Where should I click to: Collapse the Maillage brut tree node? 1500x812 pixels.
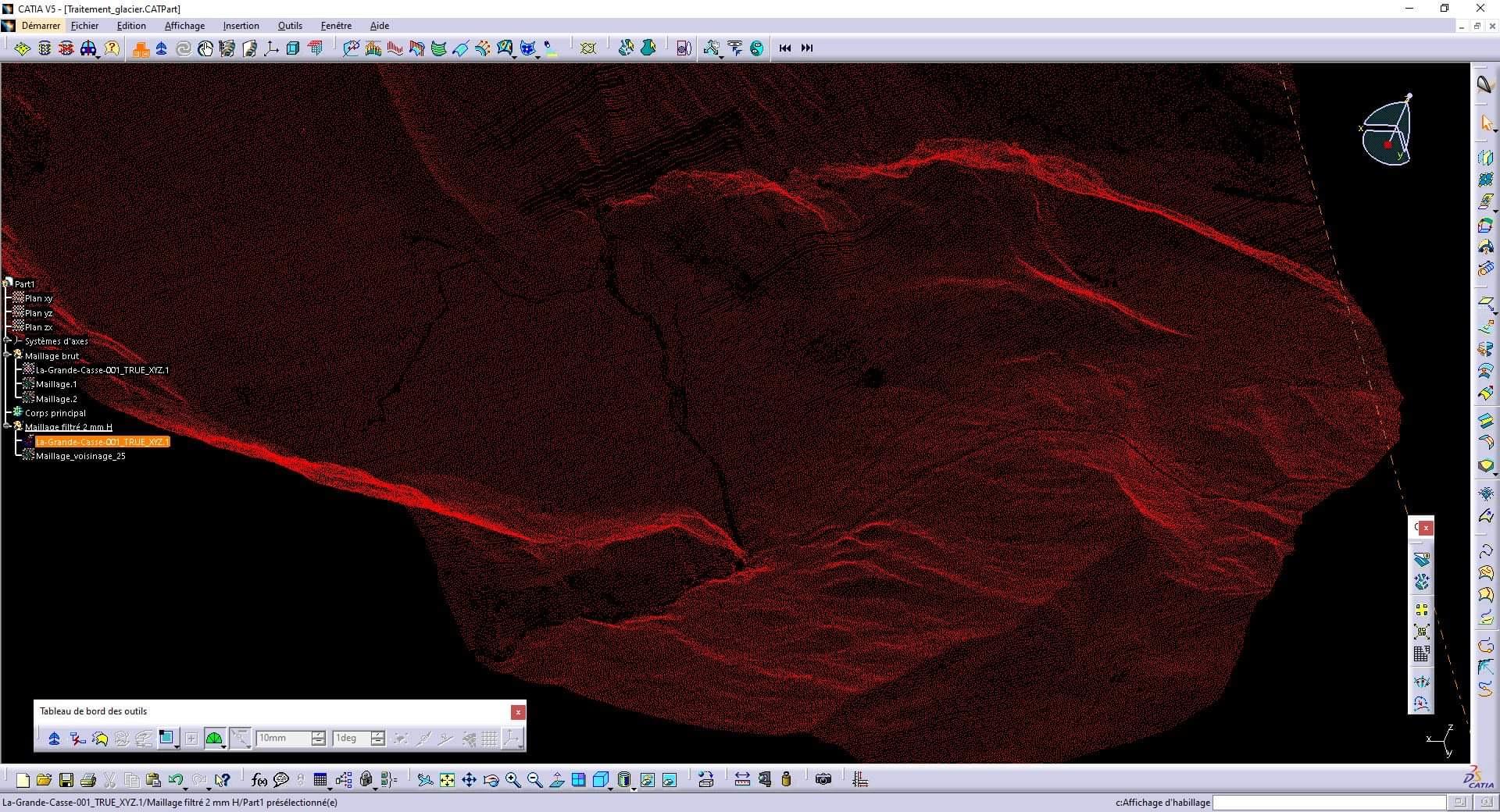7,355
